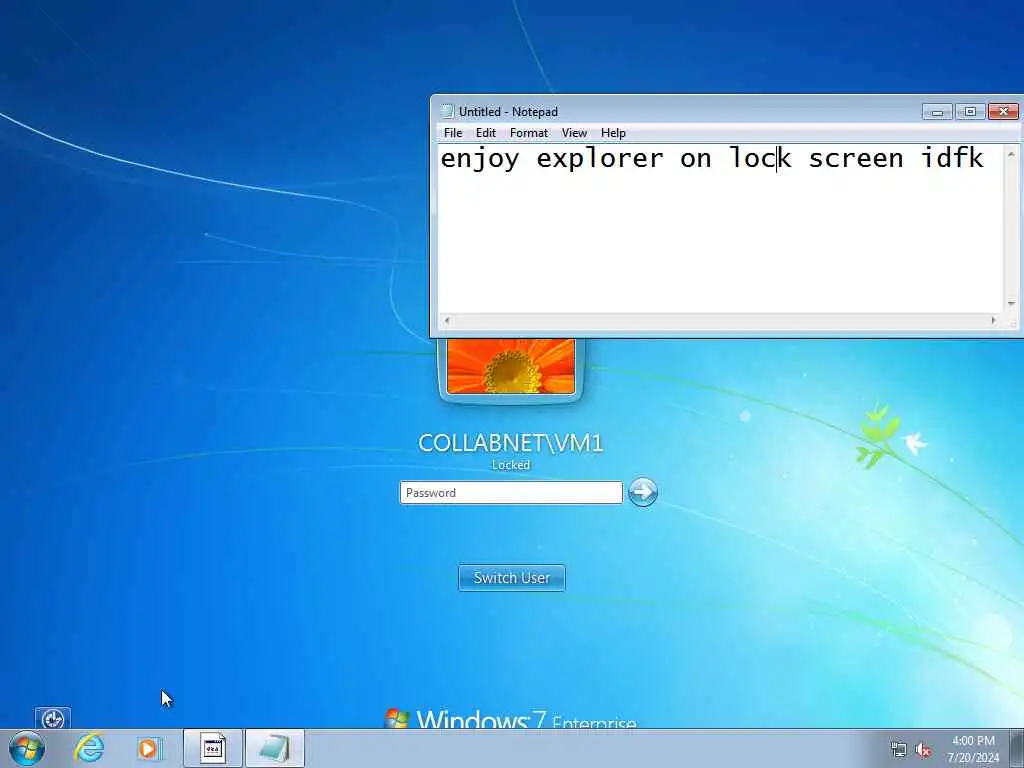This screenshot has width=1024, height=768.
Task: Click the muted volume tray icon
Action: 923,750
